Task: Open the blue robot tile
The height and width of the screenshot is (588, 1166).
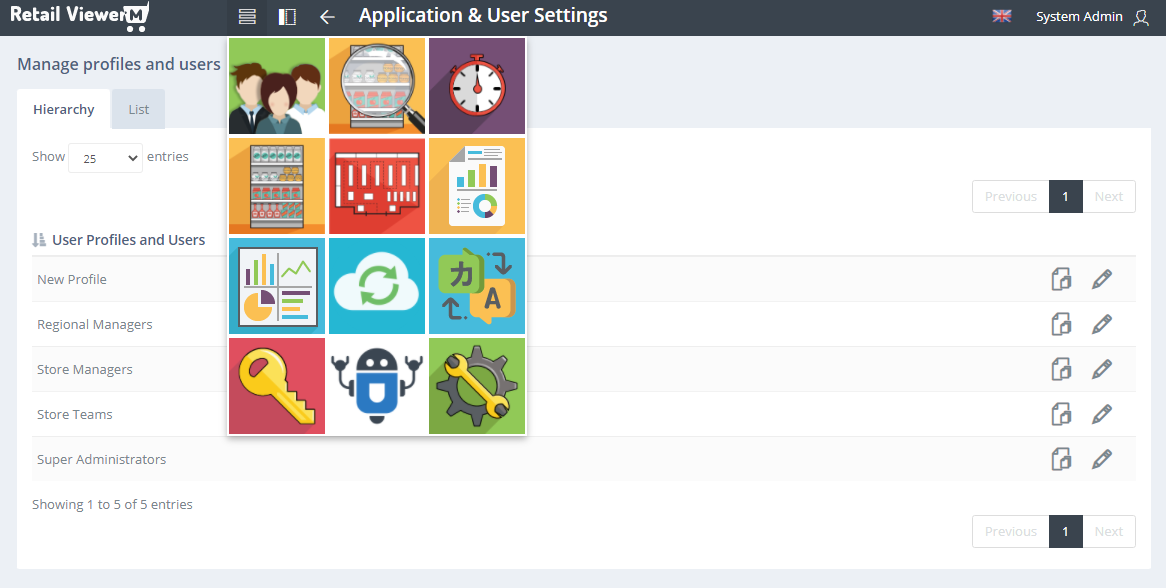Action: [377, 386]
